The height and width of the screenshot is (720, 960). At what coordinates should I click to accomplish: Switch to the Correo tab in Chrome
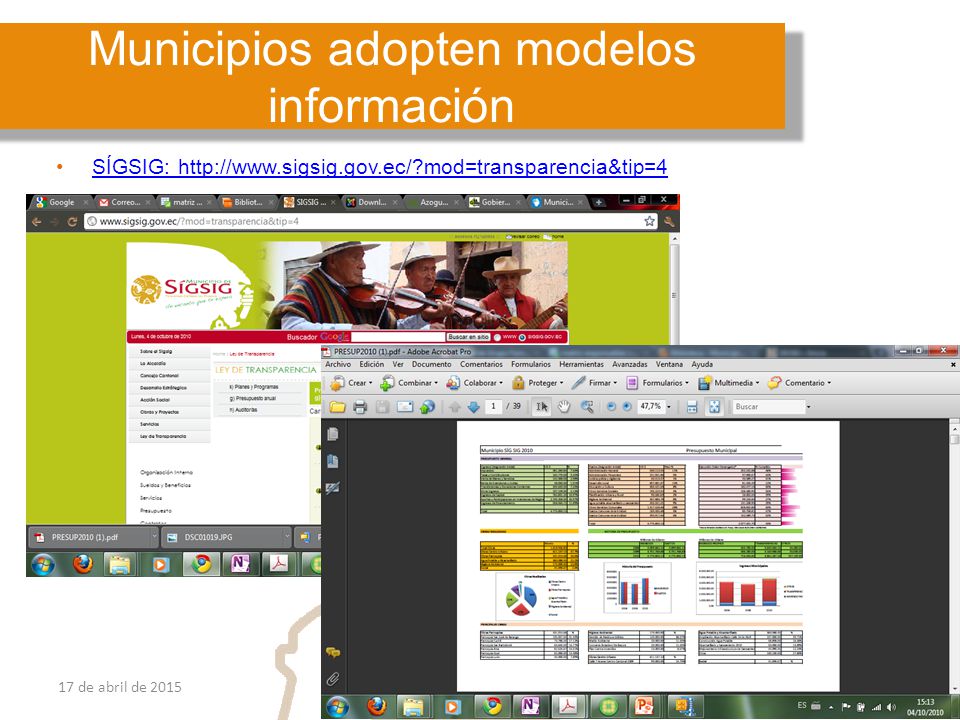click(124, 202)
